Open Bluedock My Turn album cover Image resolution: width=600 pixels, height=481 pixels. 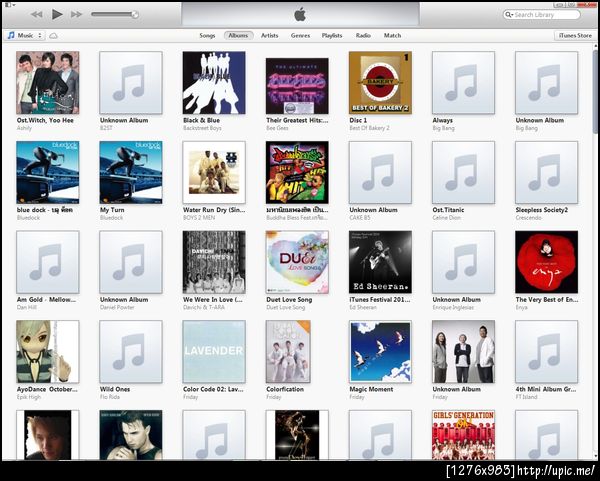[131, 172]
